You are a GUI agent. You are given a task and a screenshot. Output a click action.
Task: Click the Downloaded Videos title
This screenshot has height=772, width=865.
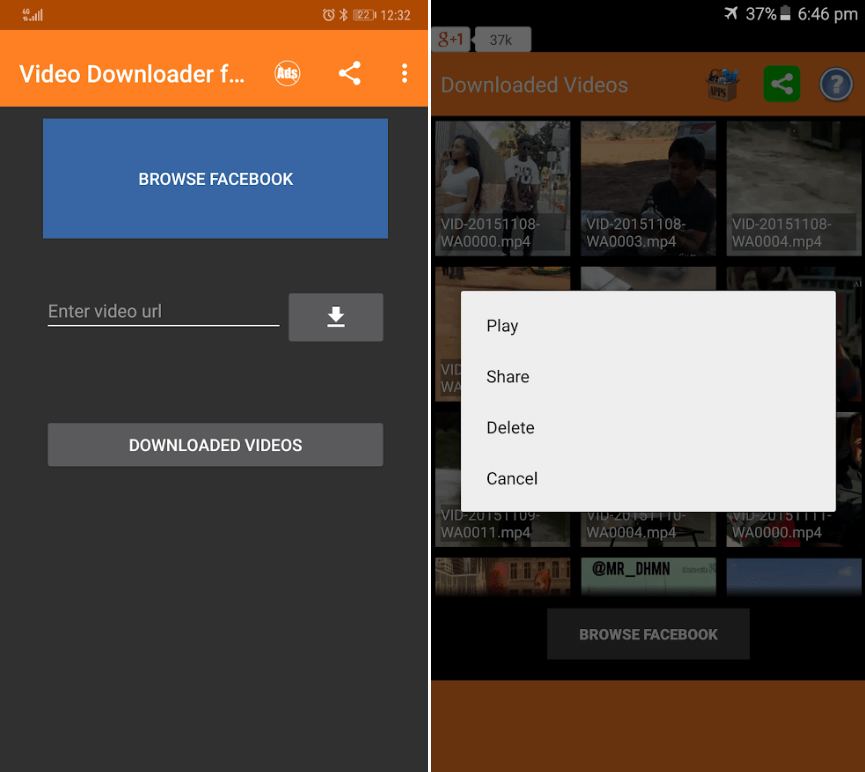click(x=534, y=85)
